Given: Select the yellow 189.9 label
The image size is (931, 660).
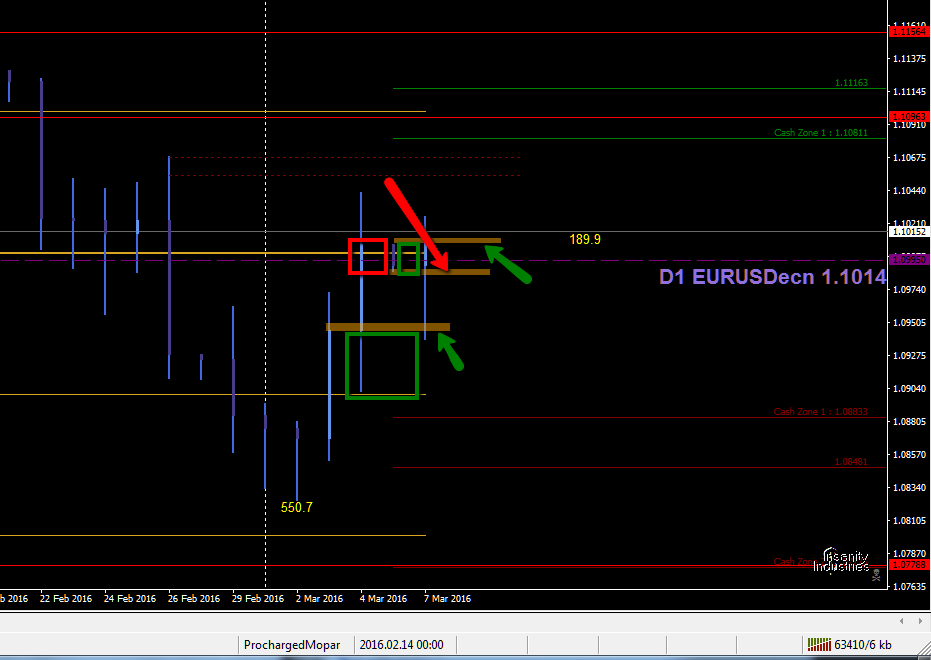Looking at the screenshot, I should click(x=585, y=239).
